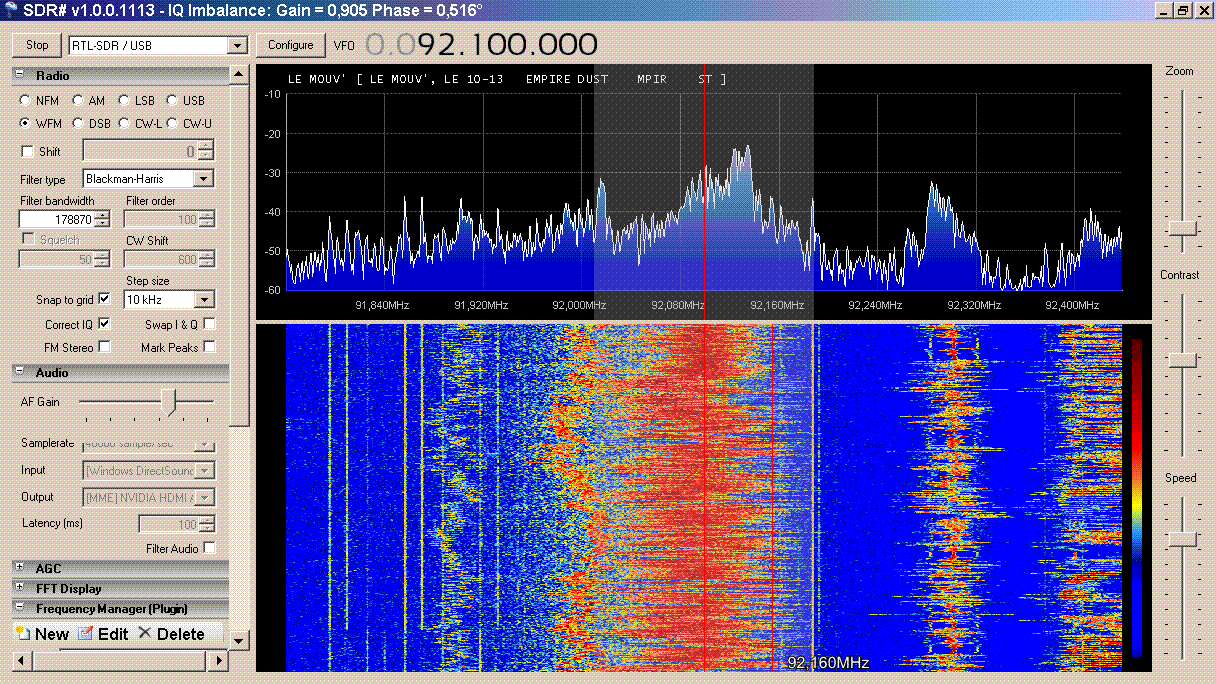Enable the Shift checkbox
The width and height of the screenshot is (1216, 684).
coord(27,152)
